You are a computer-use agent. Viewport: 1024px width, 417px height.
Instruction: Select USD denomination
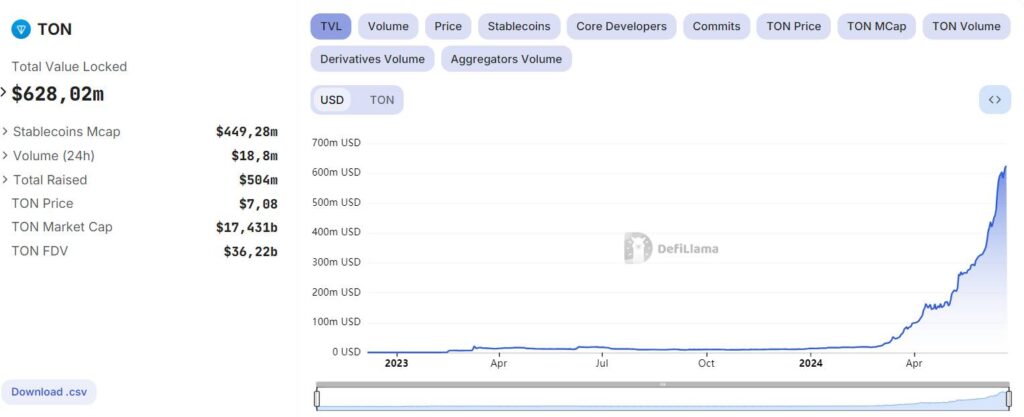pyautogui.click(x=332, y=100)
